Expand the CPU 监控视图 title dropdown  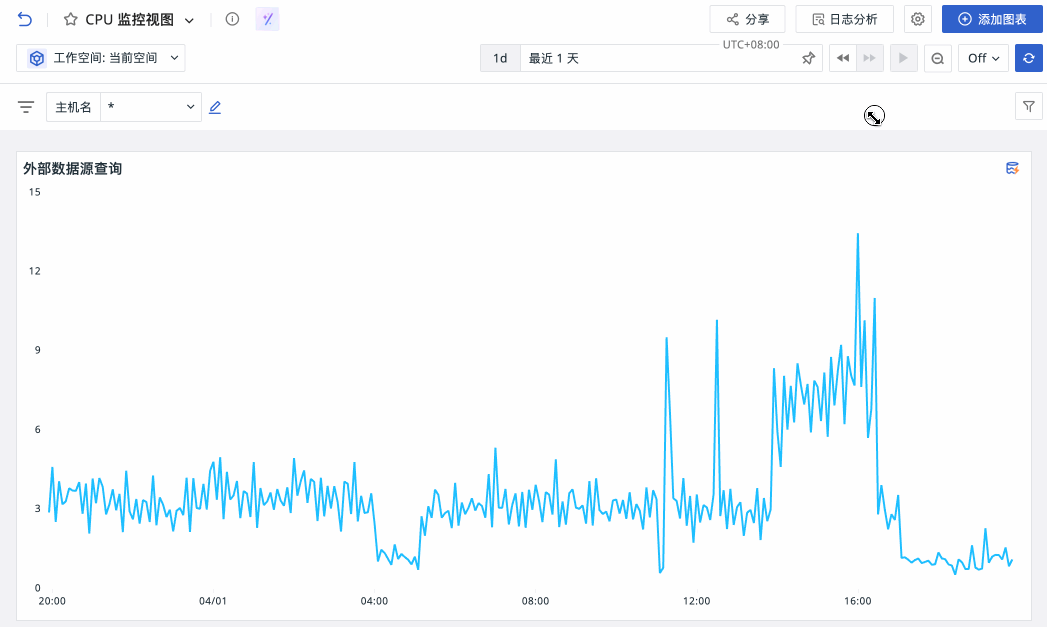[190, 20]
